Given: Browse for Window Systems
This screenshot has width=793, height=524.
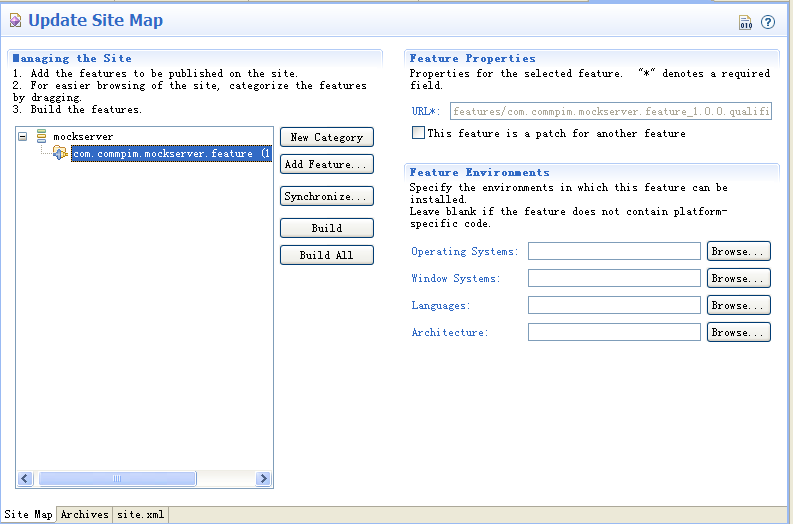Looking at the screenshot, I should (x=738, y=278).
